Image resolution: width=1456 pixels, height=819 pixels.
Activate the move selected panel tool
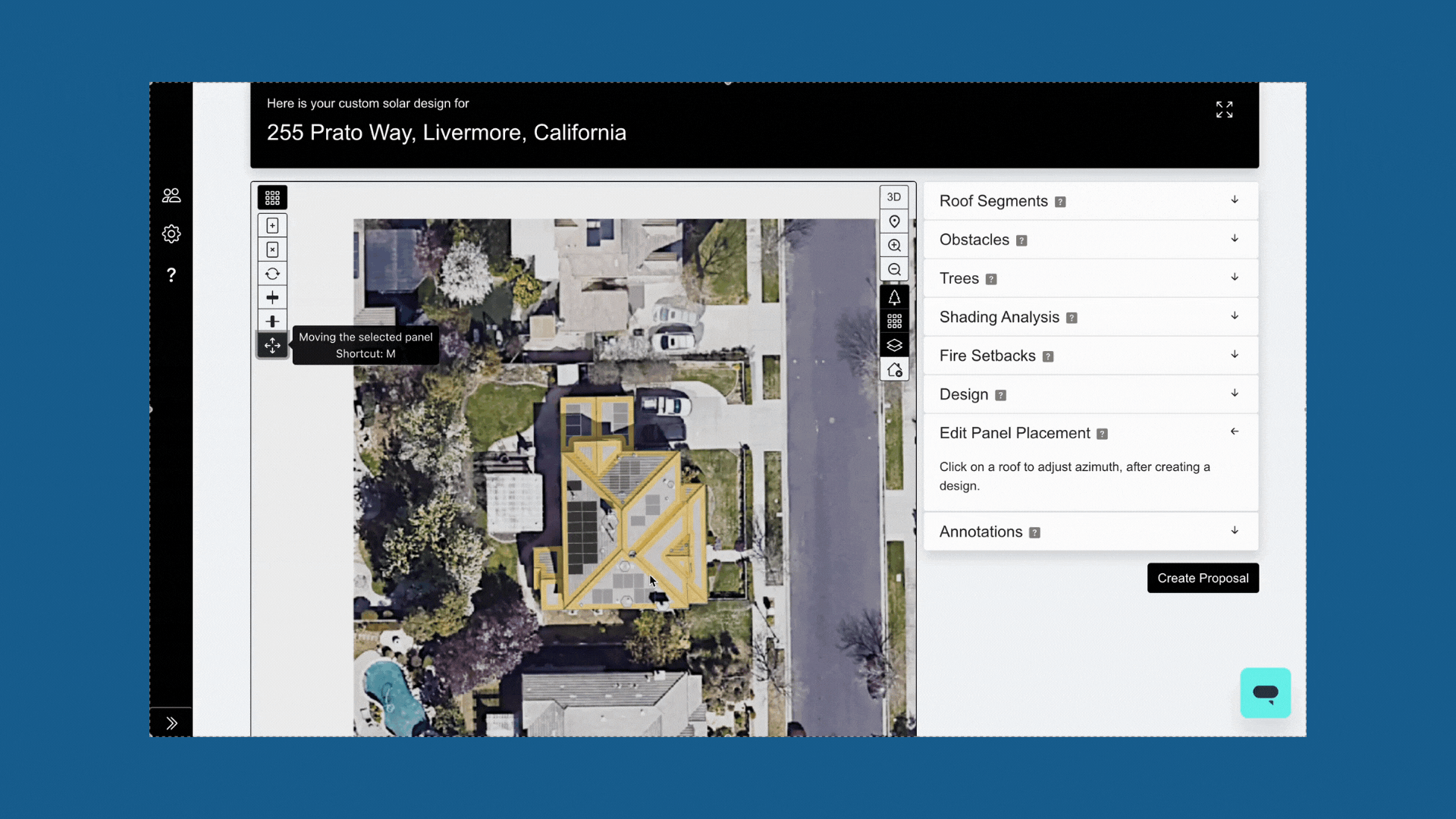272,346
